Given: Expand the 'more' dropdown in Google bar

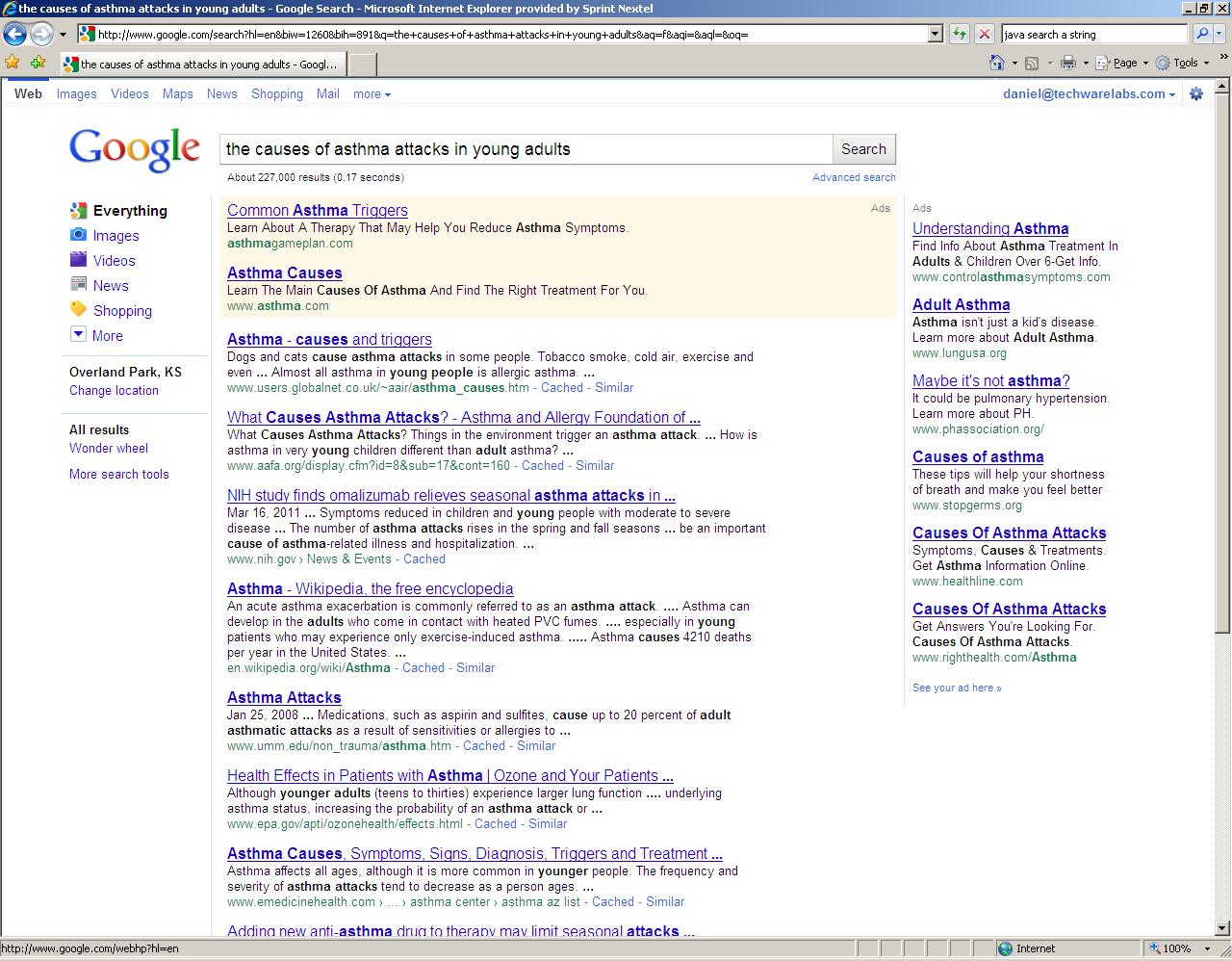Looking at the screenshot, I should click(372, 94).
